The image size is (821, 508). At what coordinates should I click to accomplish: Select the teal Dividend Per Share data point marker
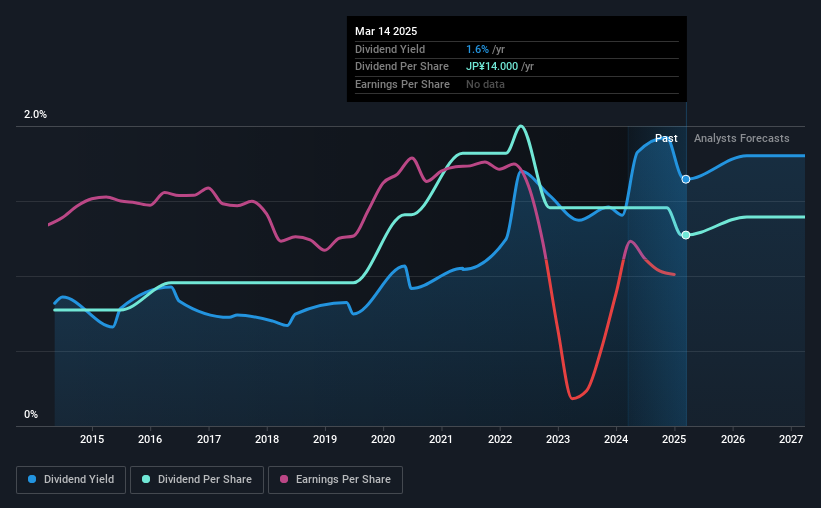point(686,235)
